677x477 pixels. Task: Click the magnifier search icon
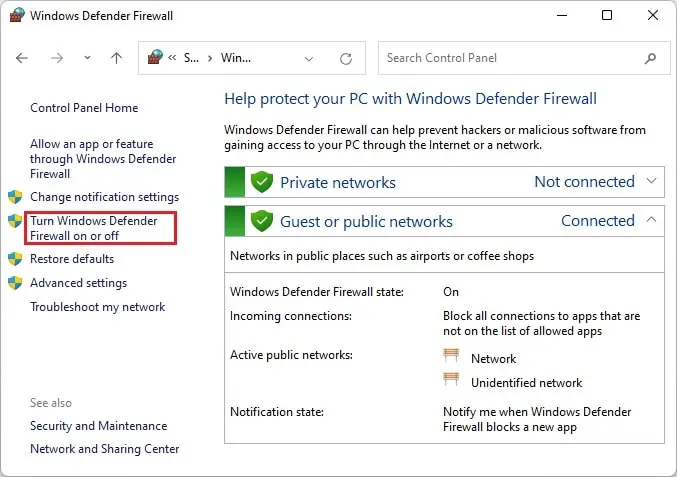(x=650, y=58)
